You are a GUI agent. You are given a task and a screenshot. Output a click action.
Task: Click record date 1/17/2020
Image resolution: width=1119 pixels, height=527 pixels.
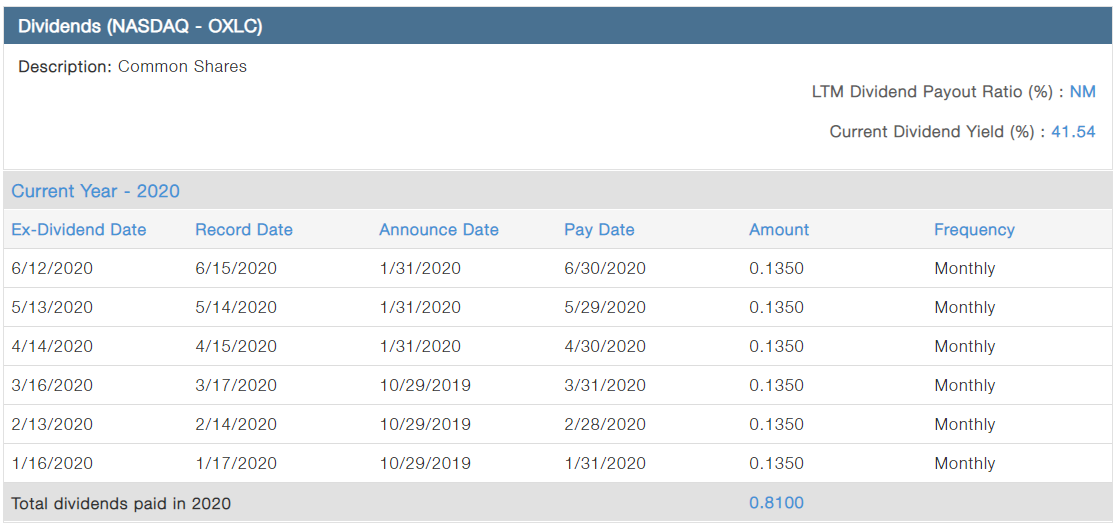pos(236,463)
